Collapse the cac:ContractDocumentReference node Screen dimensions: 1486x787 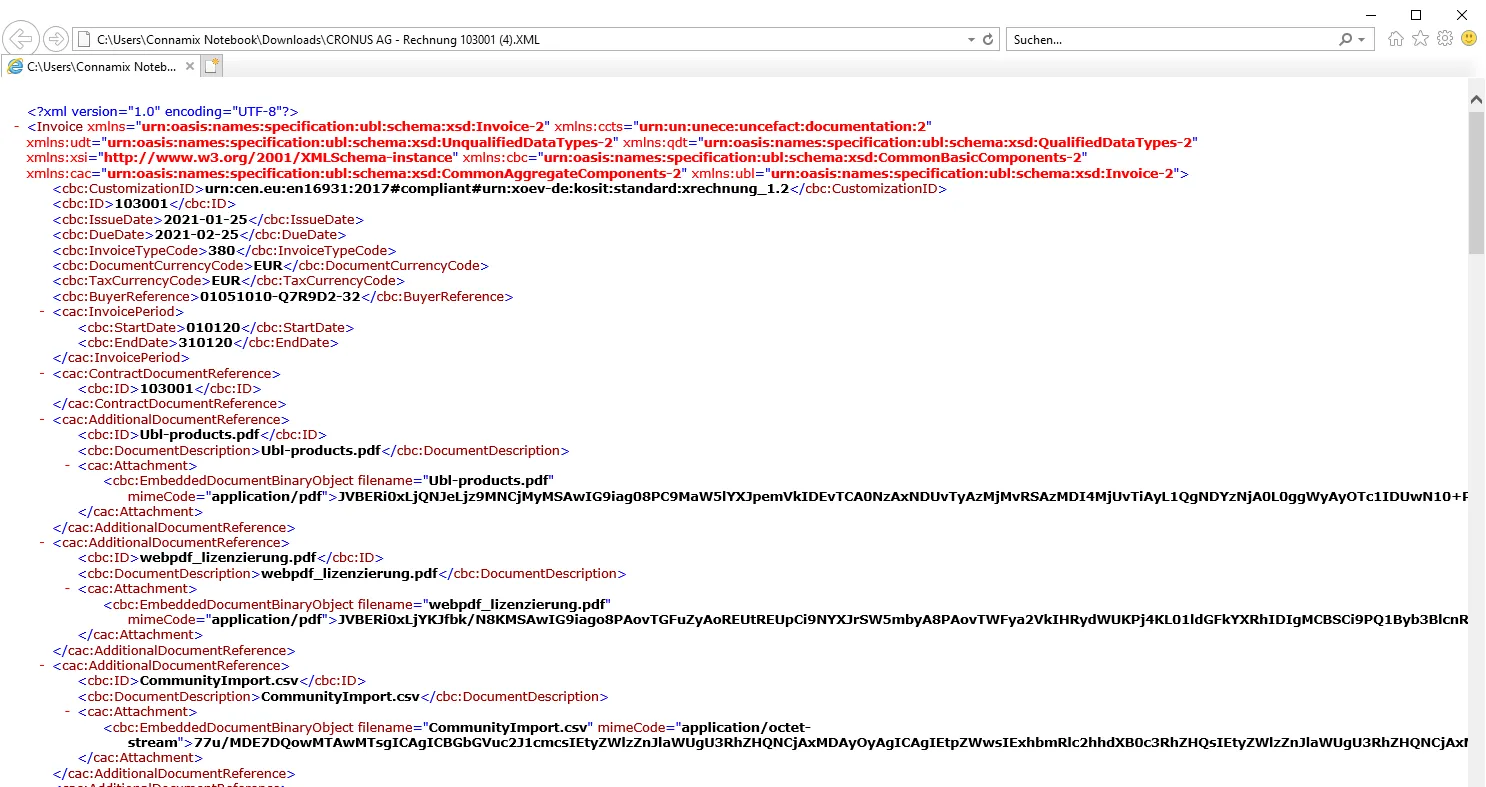(x=42, y=374)
